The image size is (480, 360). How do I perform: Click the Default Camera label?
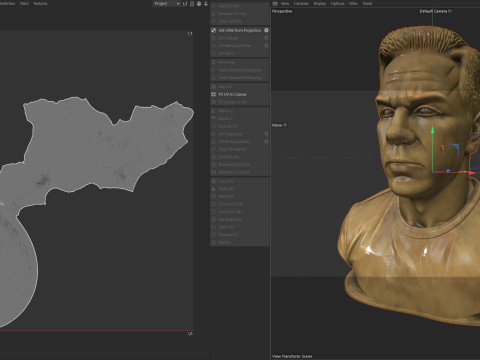pos(433,11)
